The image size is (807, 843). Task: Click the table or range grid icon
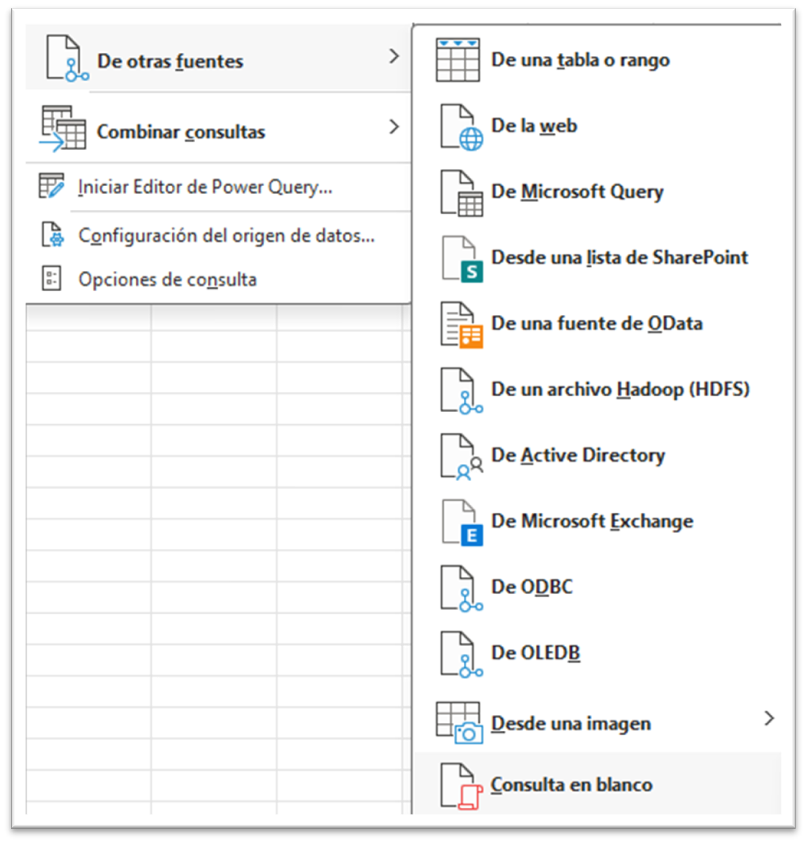click(458, 60)
